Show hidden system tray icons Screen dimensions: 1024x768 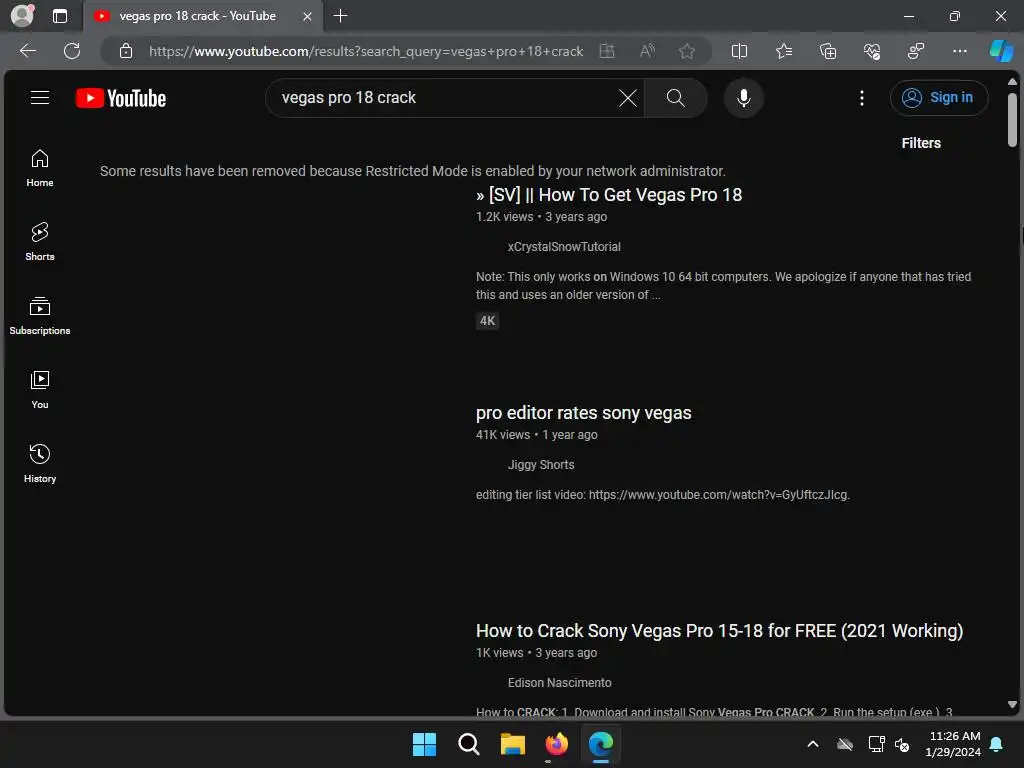[x=813, y=744]
